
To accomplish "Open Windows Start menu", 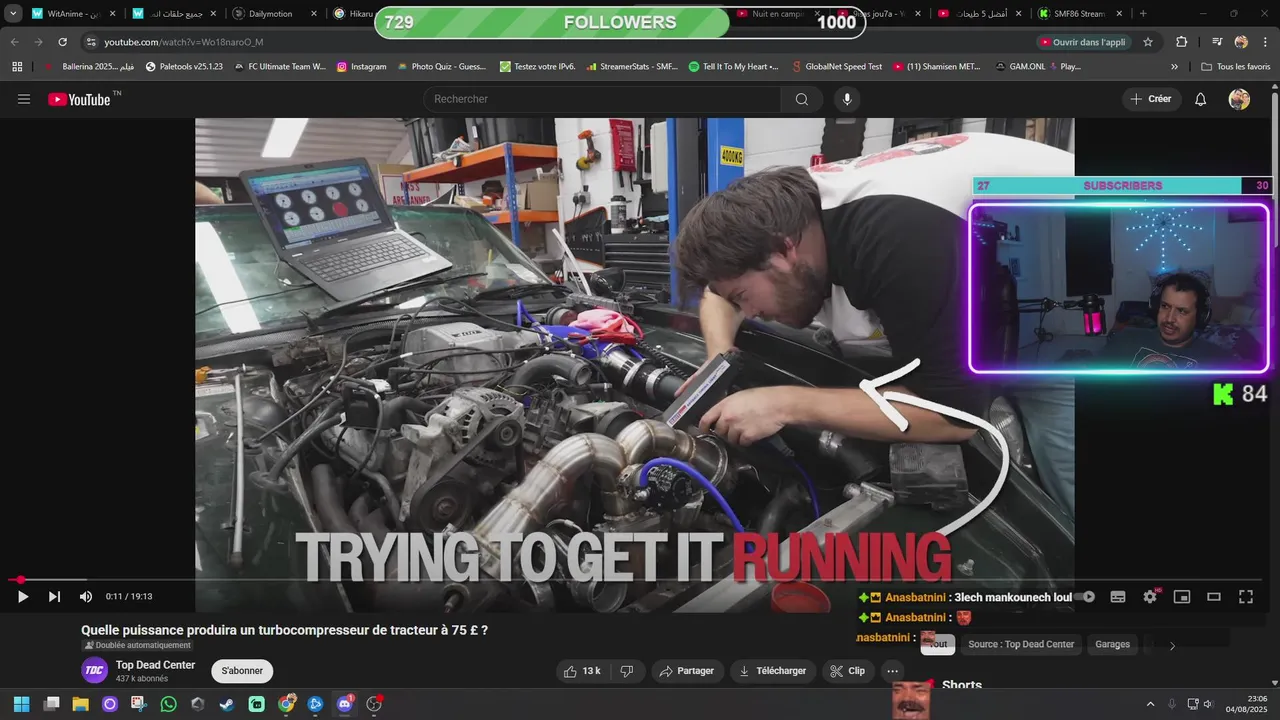I will coord(21,704).
